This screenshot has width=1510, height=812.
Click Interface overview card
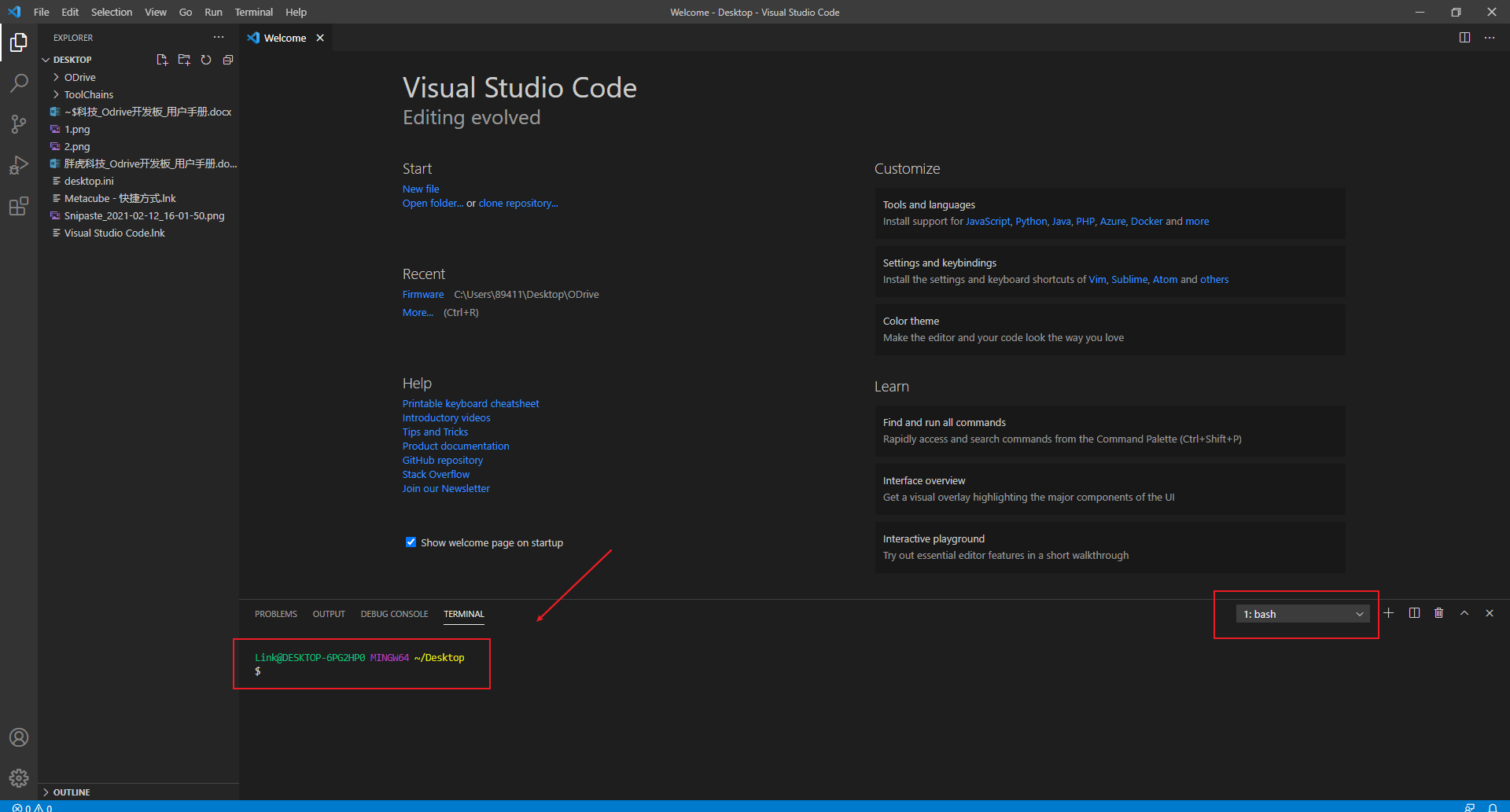[1110, 489]
